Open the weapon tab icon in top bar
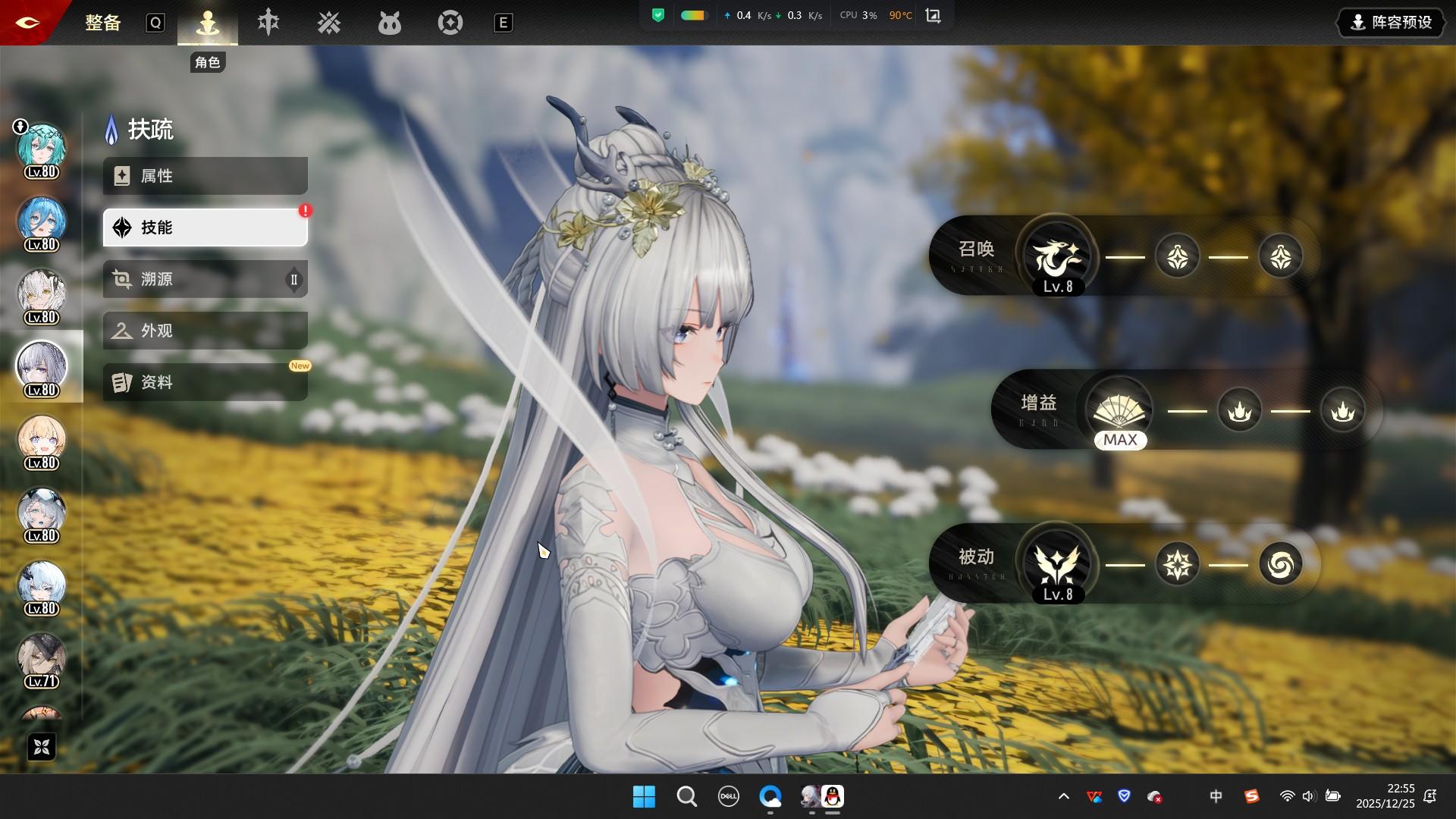The height and width of the screenshot is (819, 1456). [x=268, y=23]
